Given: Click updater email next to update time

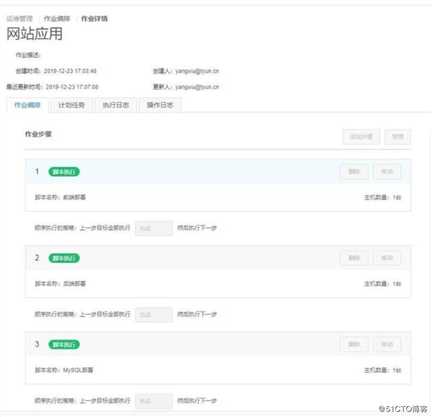Looking at the screenshot, I should 197,87.
